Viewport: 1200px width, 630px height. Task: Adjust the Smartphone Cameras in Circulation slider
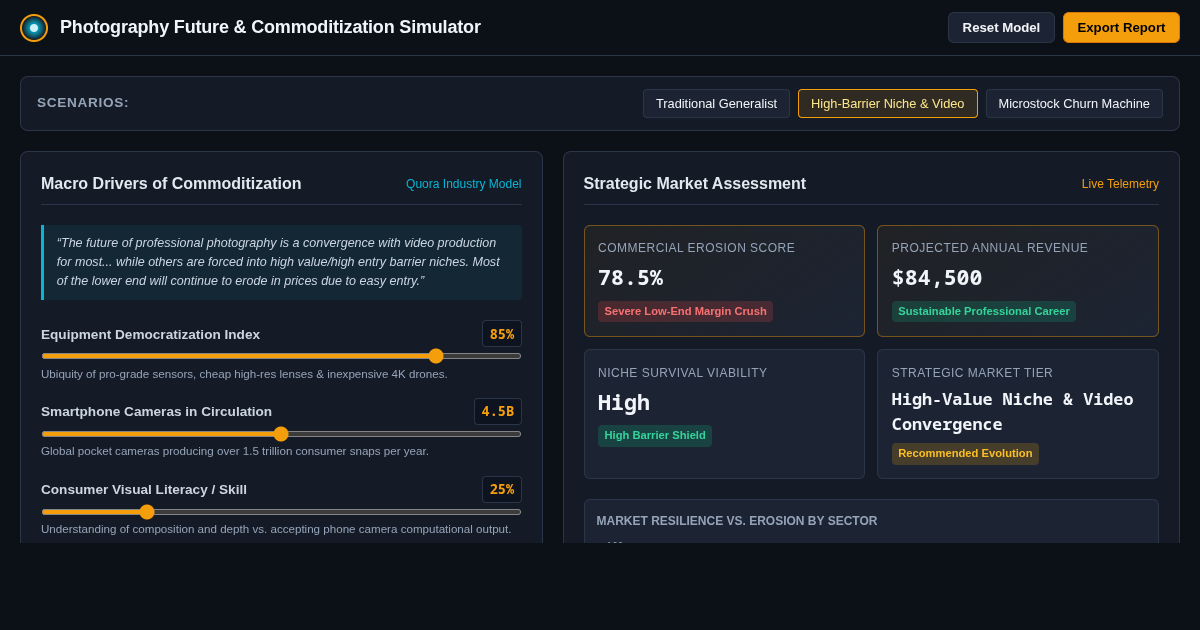coord(281,434)
